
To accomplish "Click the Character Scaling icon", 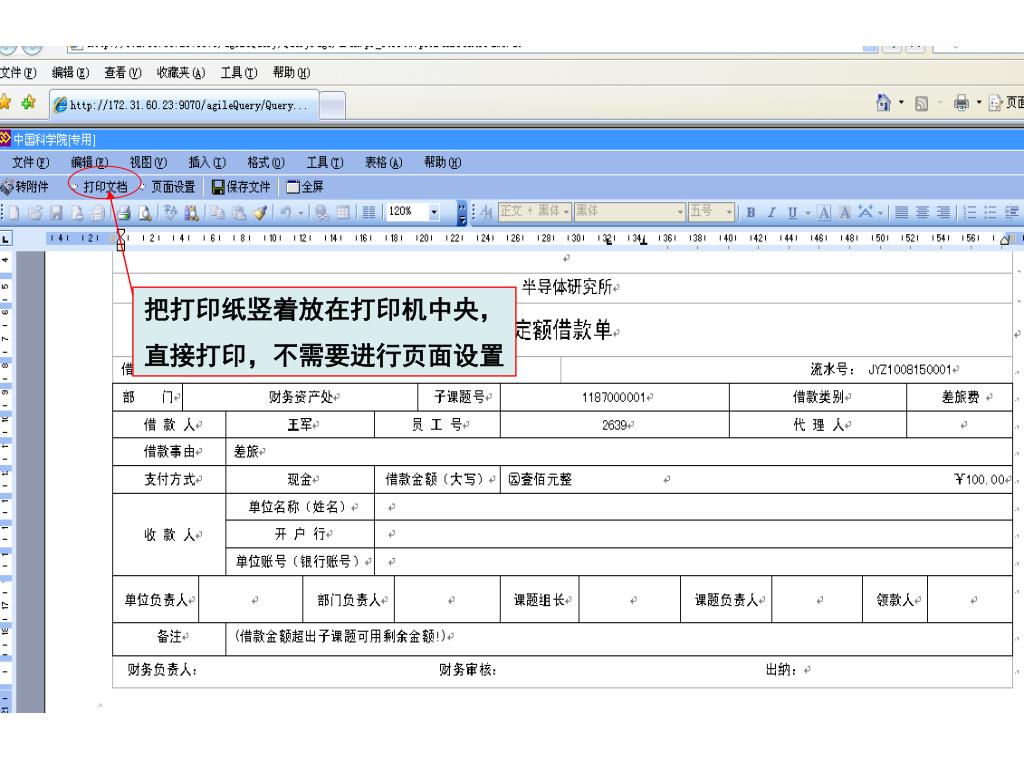I will (866, 212).
